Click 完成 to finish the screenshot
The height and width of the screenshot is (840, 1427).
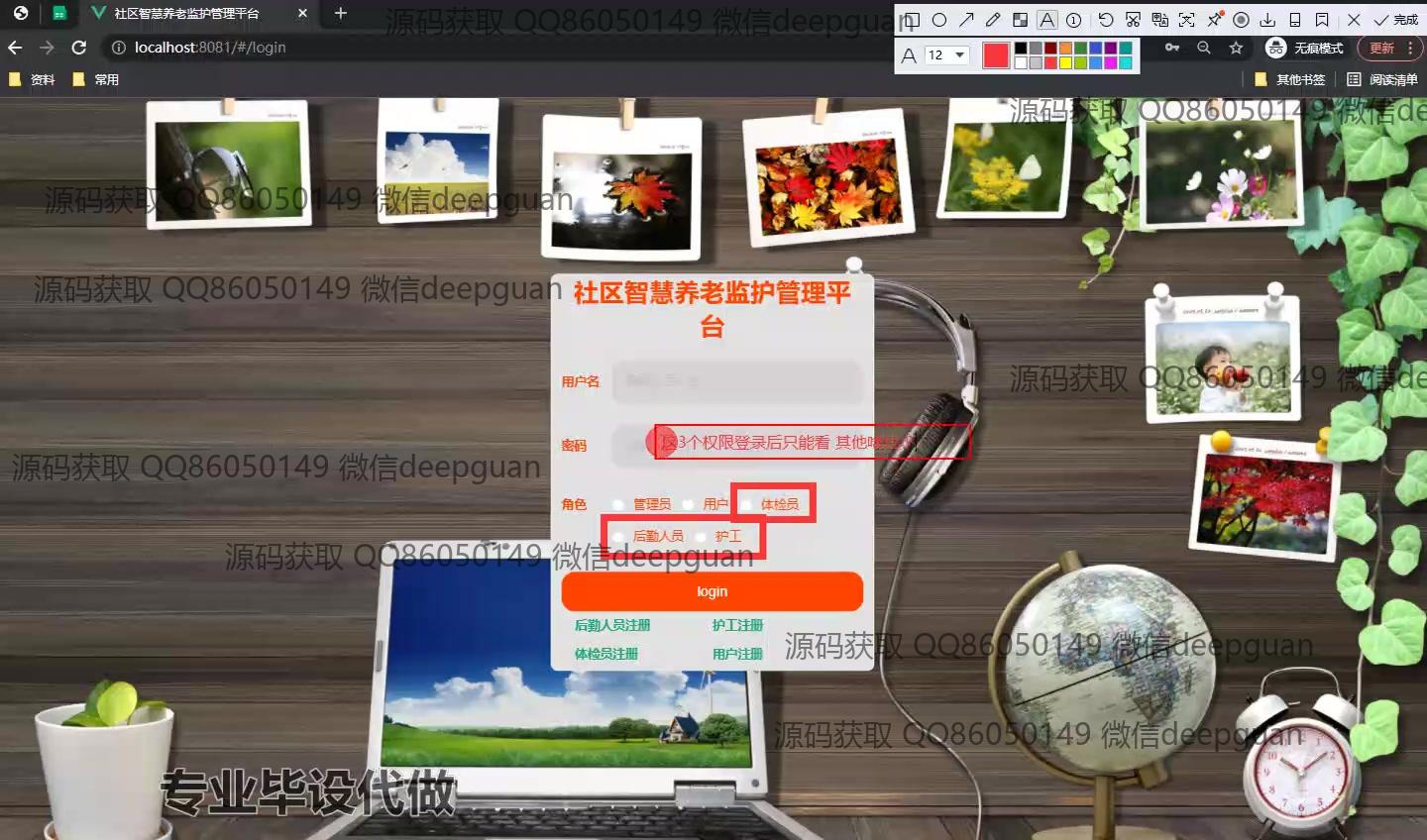pyautogui.click(x=1396, y=20)
